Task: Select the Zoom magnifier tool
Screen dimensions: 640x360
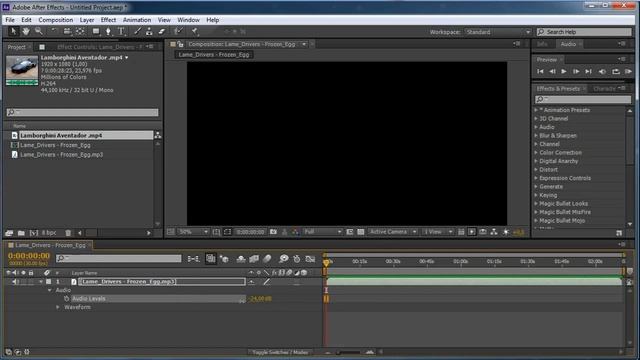Action: (x=38, y=31)
